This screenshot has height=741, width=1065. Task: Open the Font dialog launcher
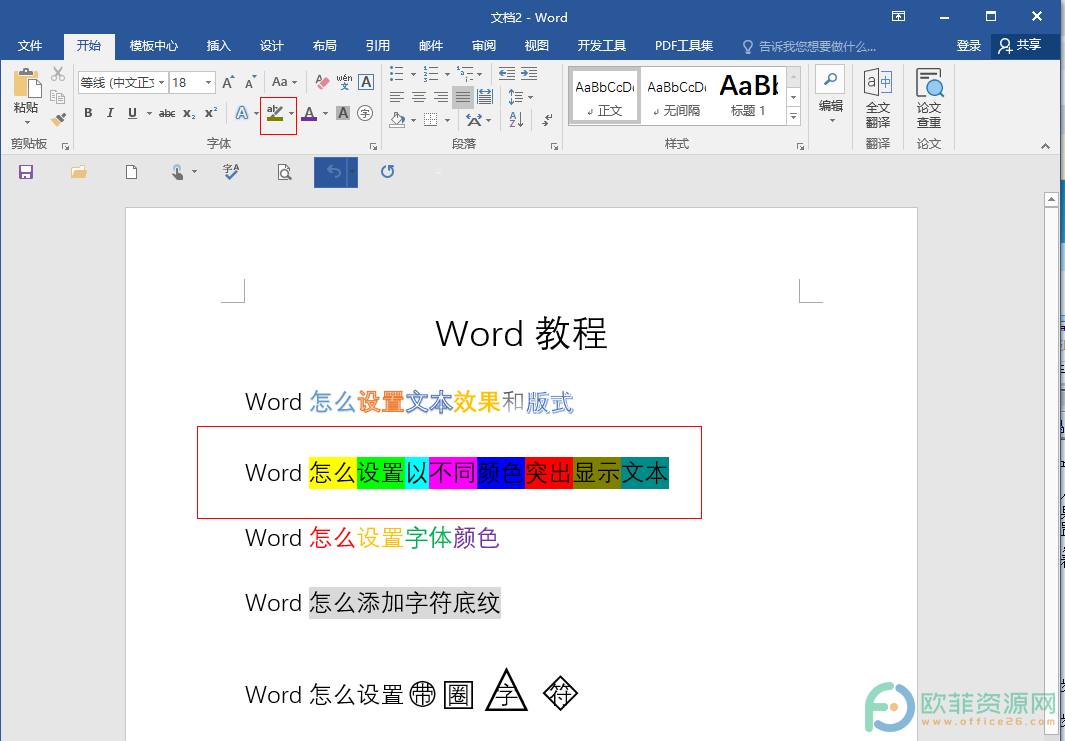pos(373,145)
